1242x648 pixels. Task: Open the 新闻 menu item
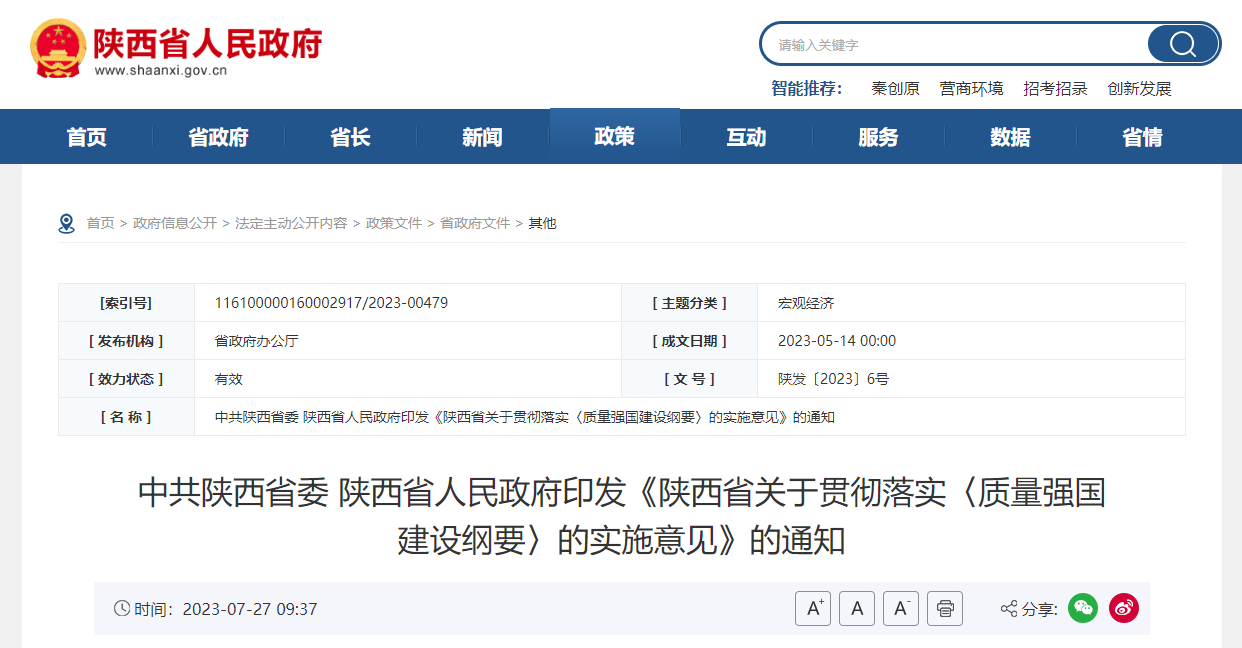pos(482,137)
